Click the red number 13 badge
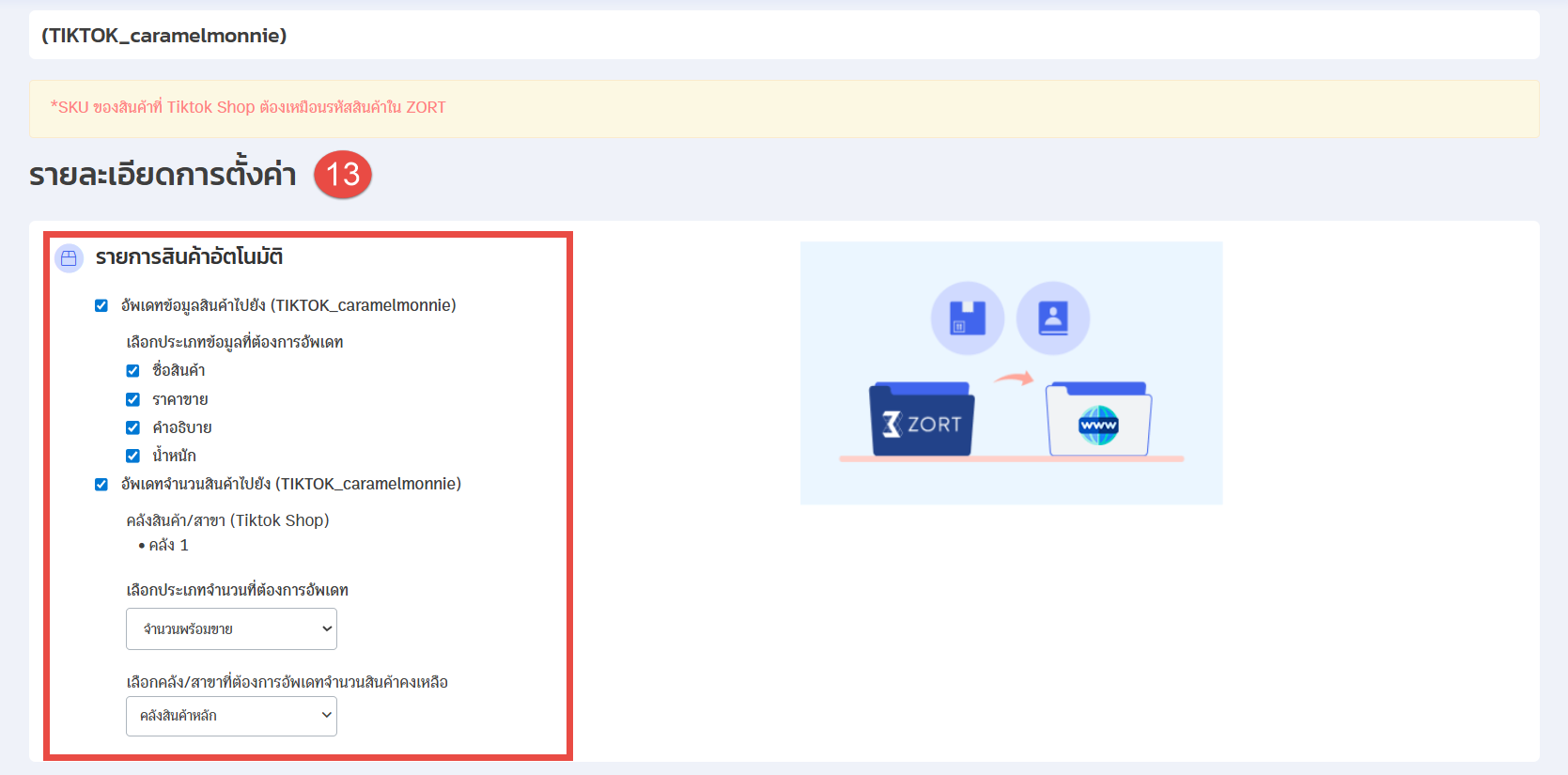This screenshot has height=775, width=1568. tap(343, 175)
